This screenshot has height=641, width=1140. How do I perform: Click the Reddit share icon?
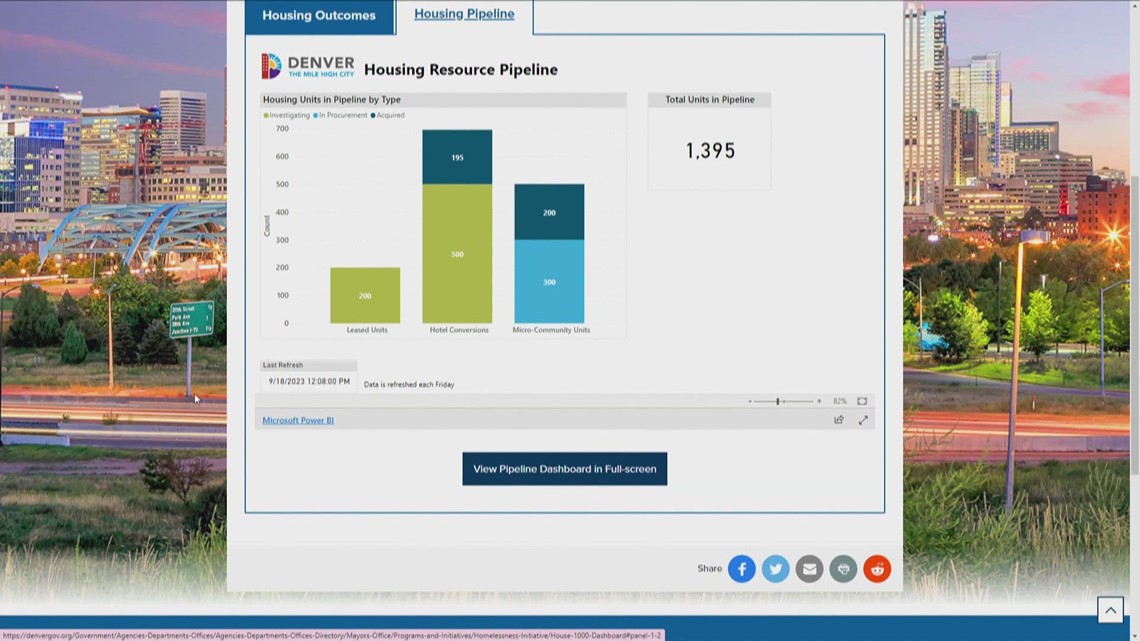click(x=877, y=568)
